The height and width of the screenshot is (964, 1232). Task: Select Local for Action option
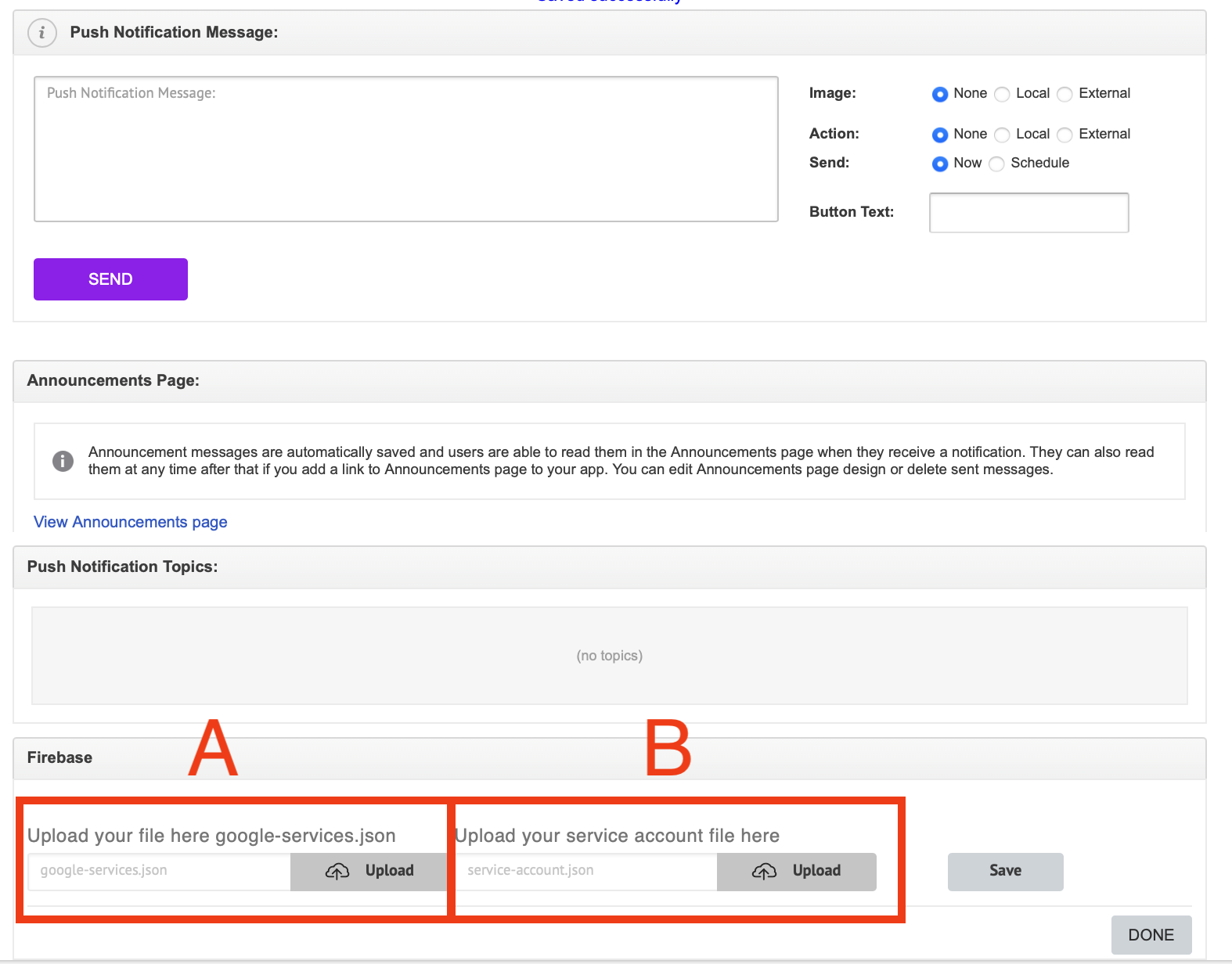point(1002,135)
